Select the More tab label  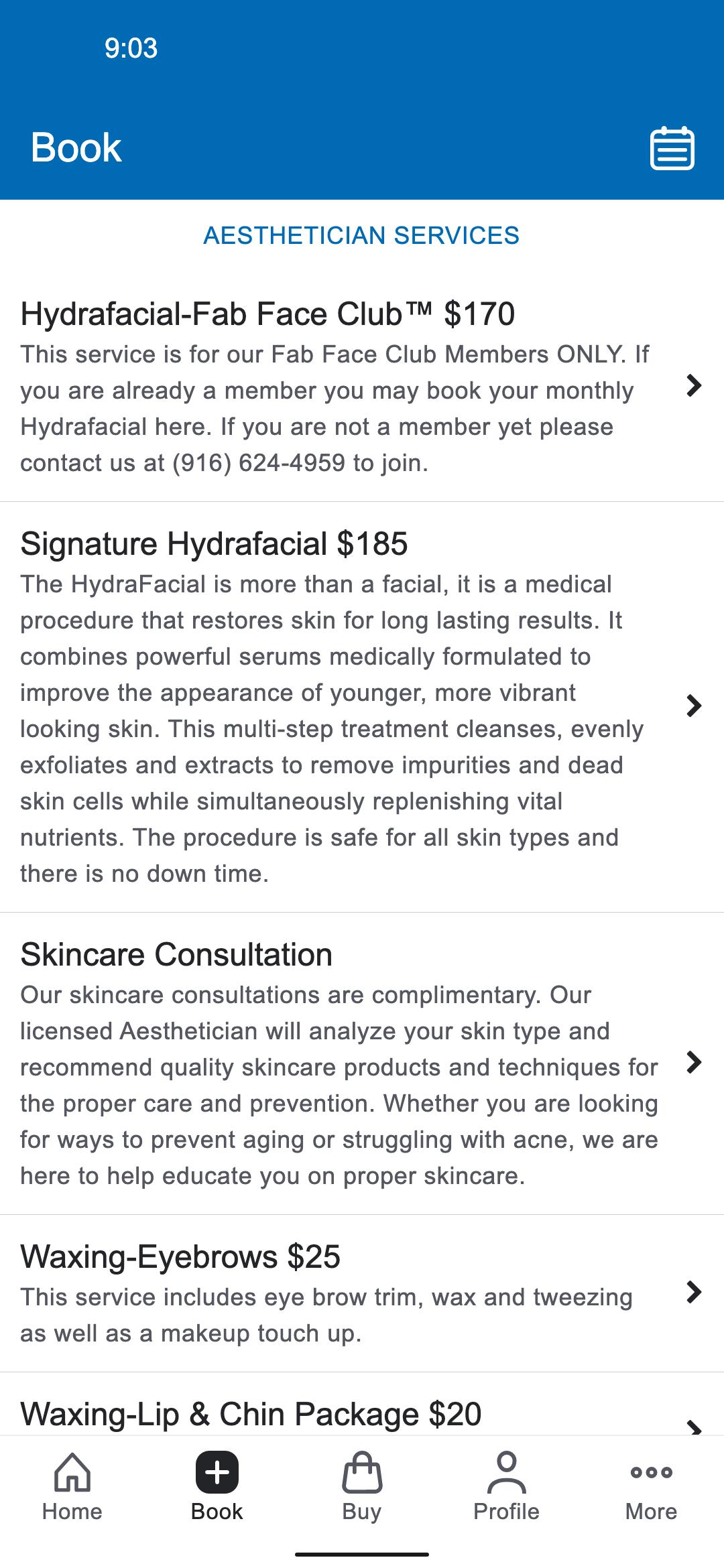pos(651,1512)
